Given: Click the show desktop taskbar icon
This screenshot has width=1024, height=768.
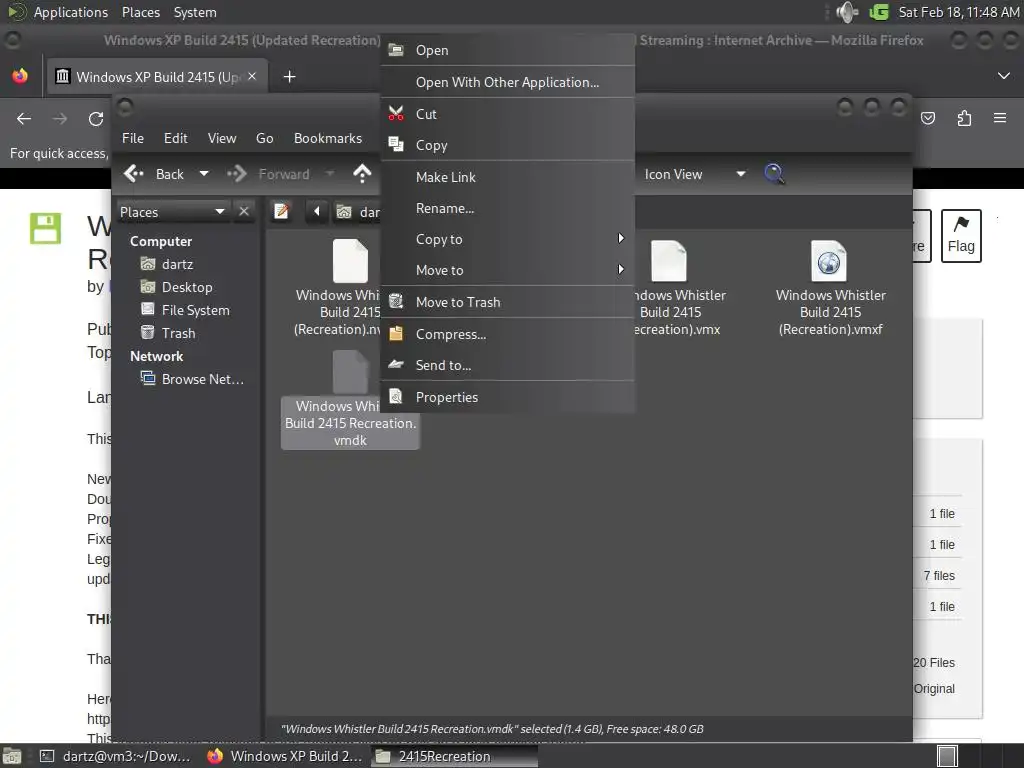Looking at the screenshot, I should pyautogui.click(x=12, y=756).
